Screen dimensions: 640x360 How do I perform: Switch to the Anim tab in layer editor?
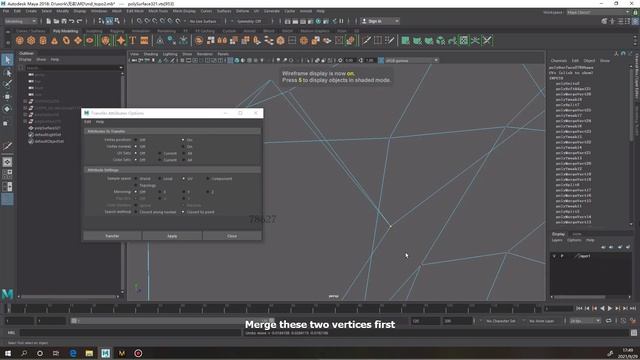pyautogui.click(x=577, y=234)
